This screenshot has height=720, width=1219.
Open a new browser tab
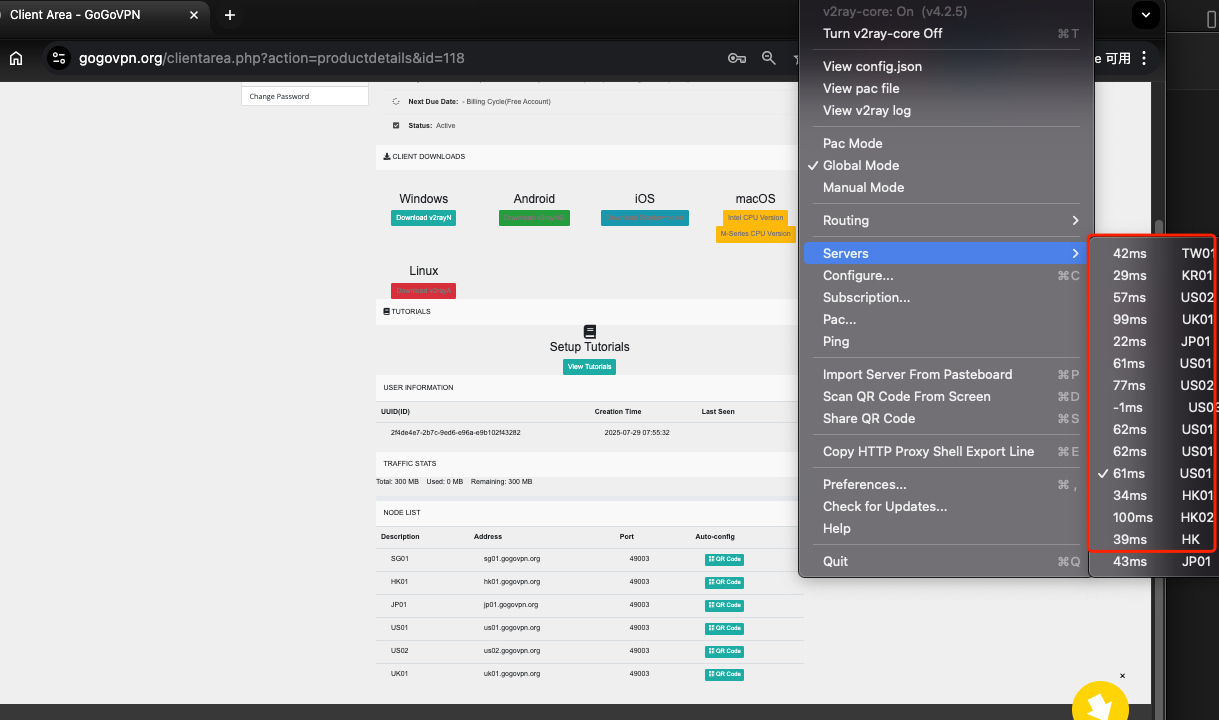tap(230, 15)
